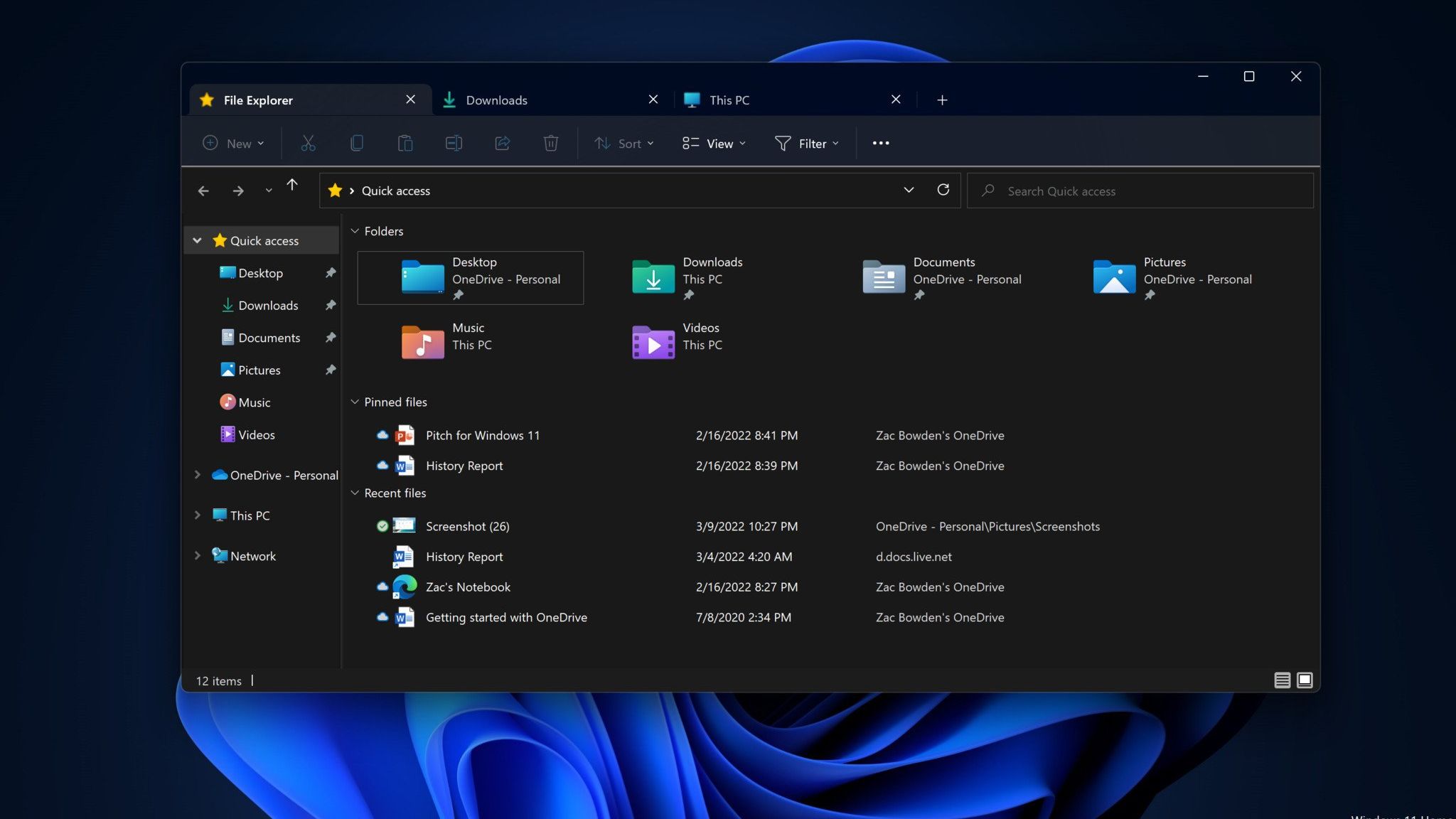Click the Paste clipboard icon

(x=405, y=143)
